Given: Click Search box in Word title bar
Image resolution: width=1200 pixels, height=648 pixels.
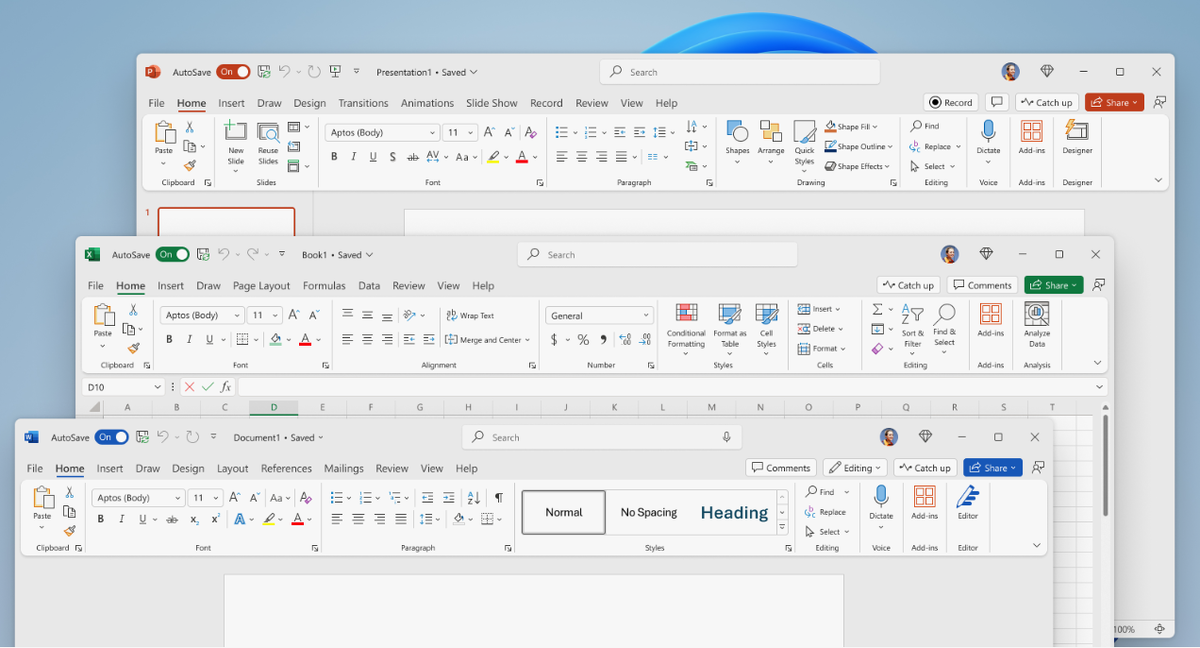Looking at the screenshot, I should click(602, 437).
